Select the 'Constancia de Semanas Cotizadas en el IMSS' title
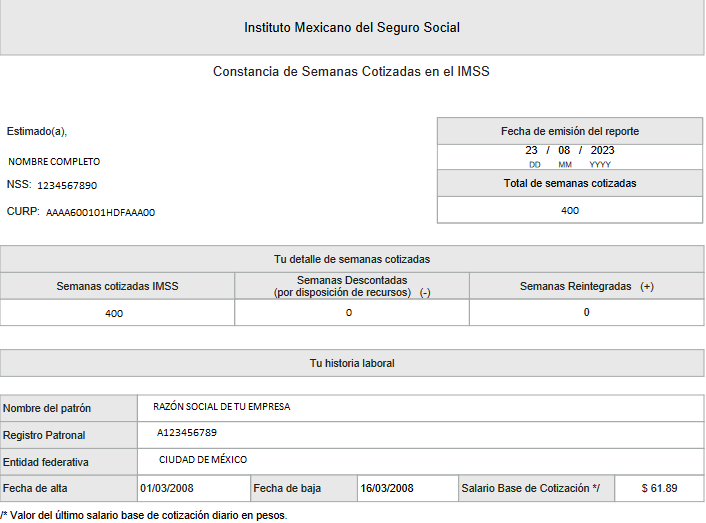 click(x=351, y=72)
